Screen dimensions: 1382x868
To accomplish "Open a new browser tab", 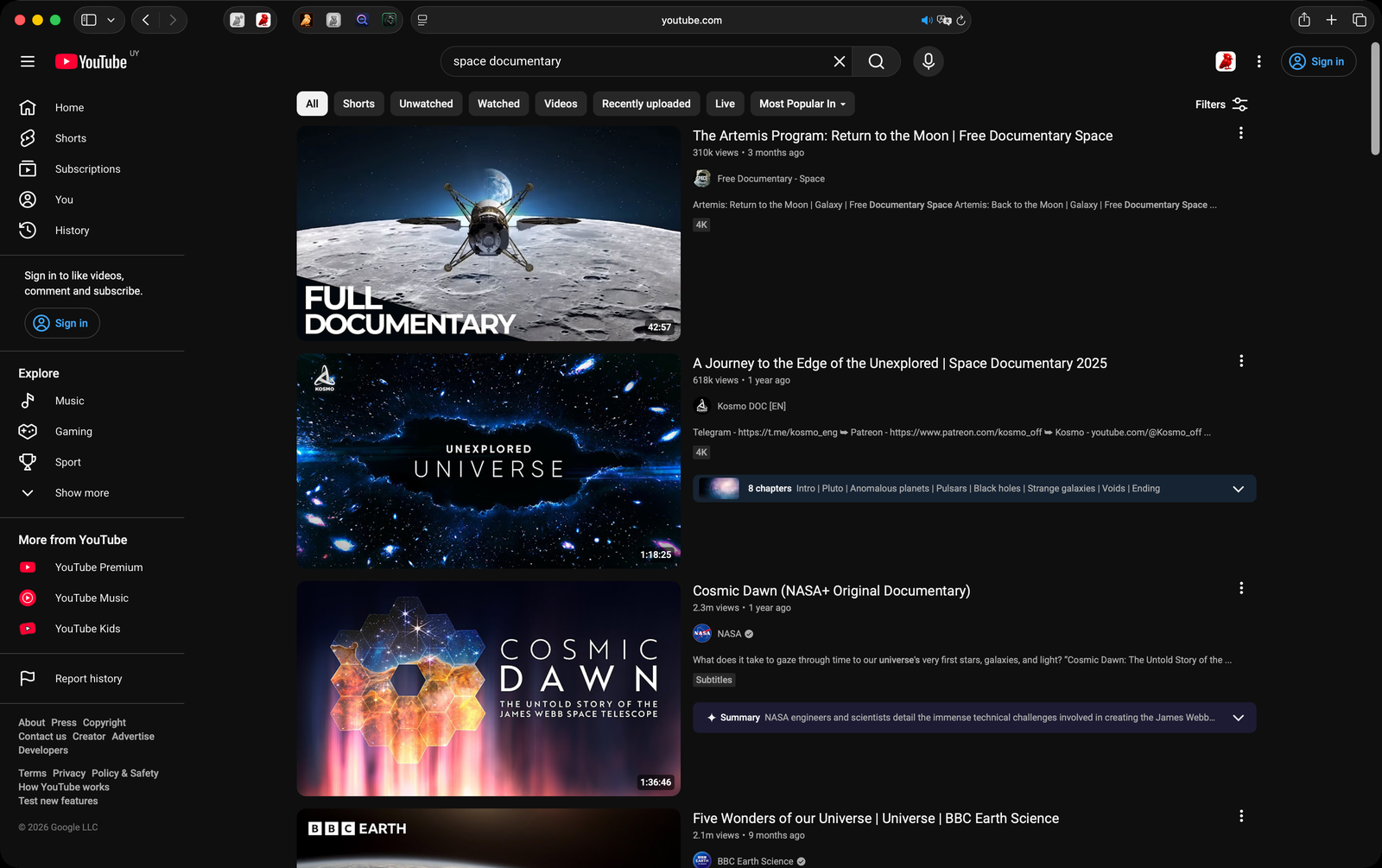I will coord(1331,20).
